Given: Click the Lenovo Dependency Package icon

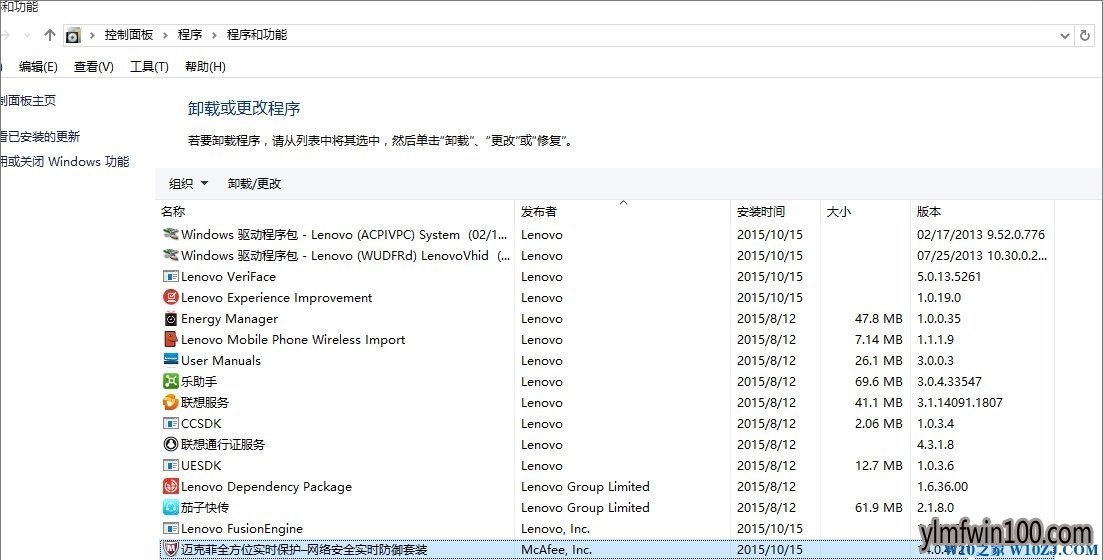Looking at the screenshot, I should [x=170, y=486].
